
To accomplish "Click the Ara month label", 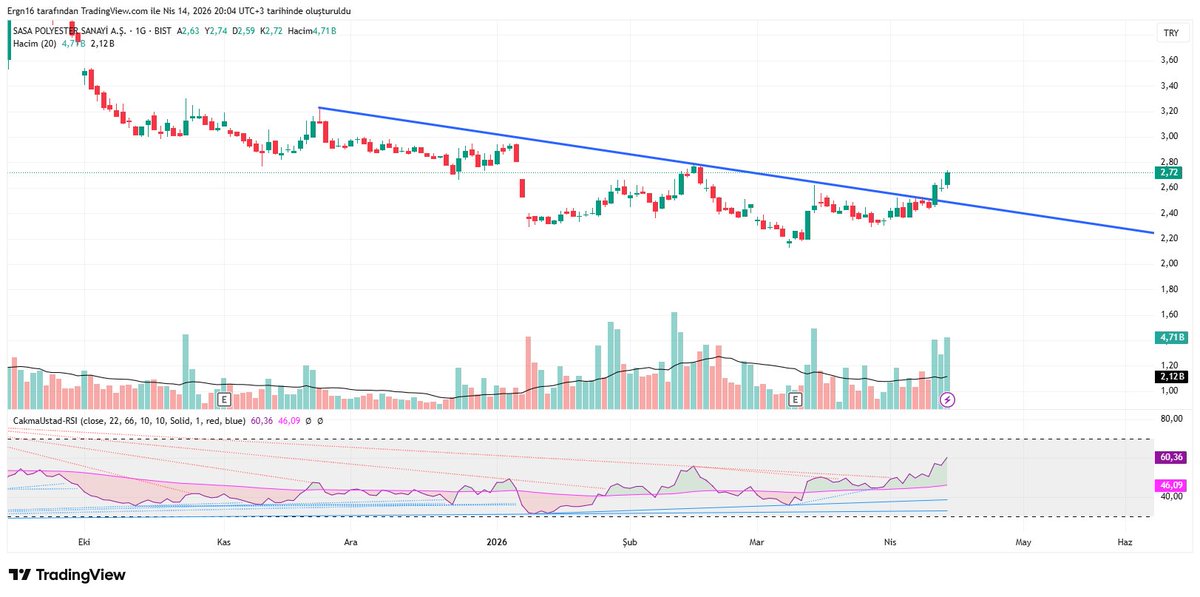I will click(x=351, y=542).
